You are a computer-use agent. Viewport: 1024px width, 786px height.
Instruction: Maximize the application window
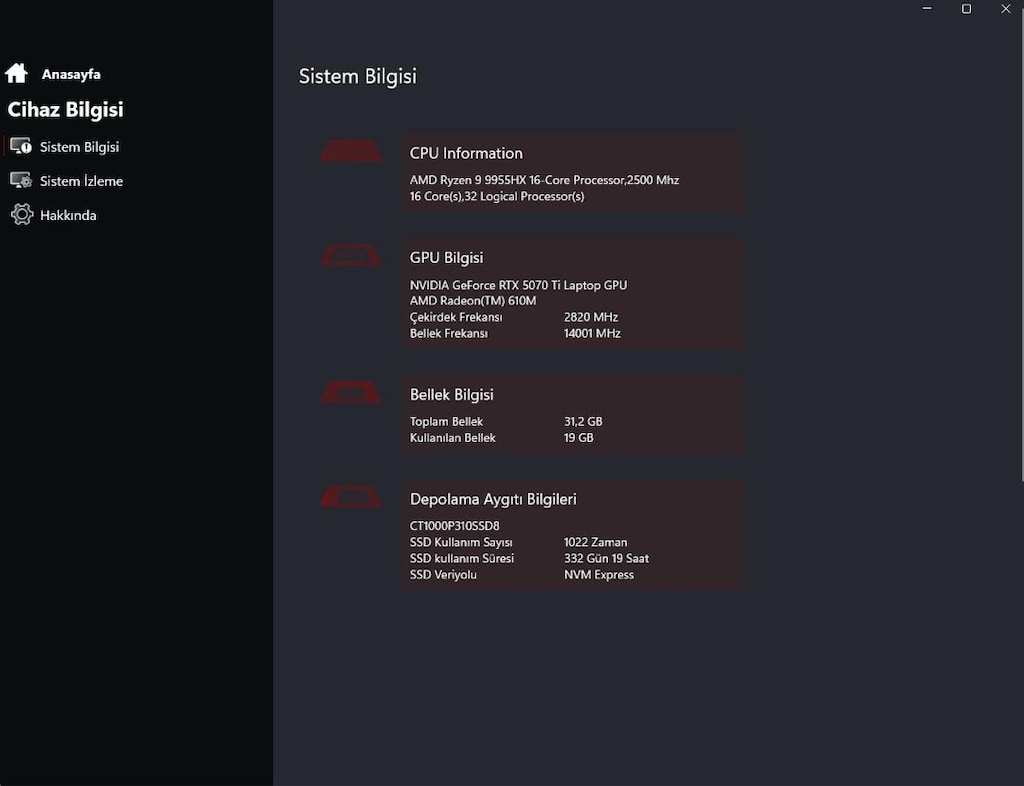pos(967,8)
